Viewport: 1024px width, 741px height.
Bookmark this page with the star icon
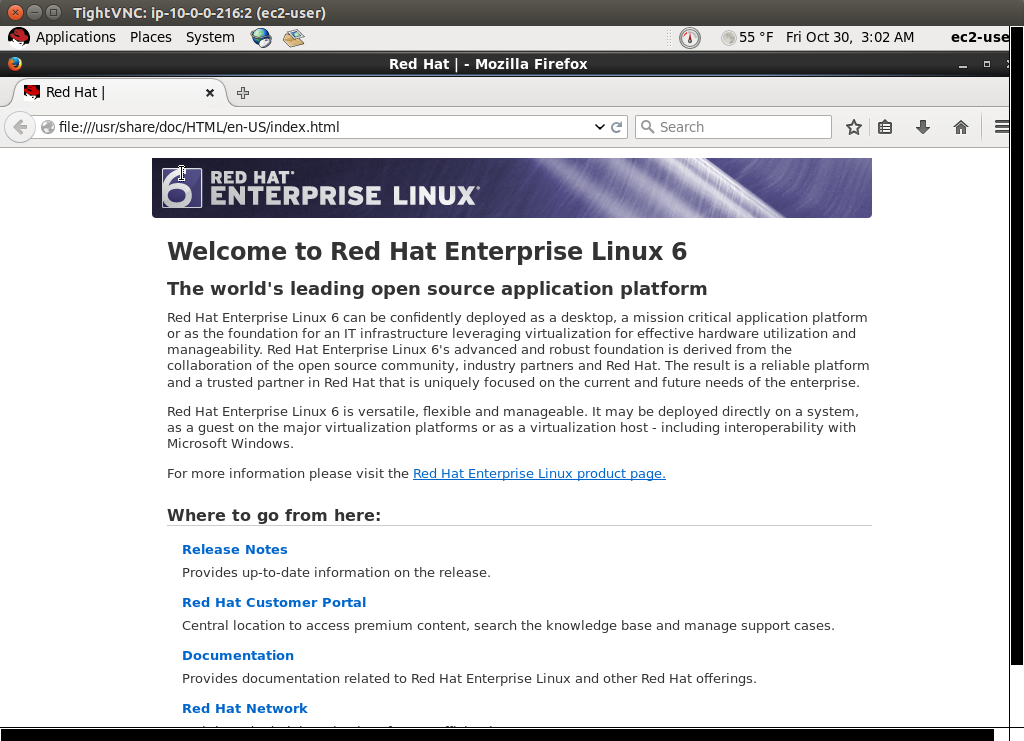pyautogui.click(x=854, y=127)
